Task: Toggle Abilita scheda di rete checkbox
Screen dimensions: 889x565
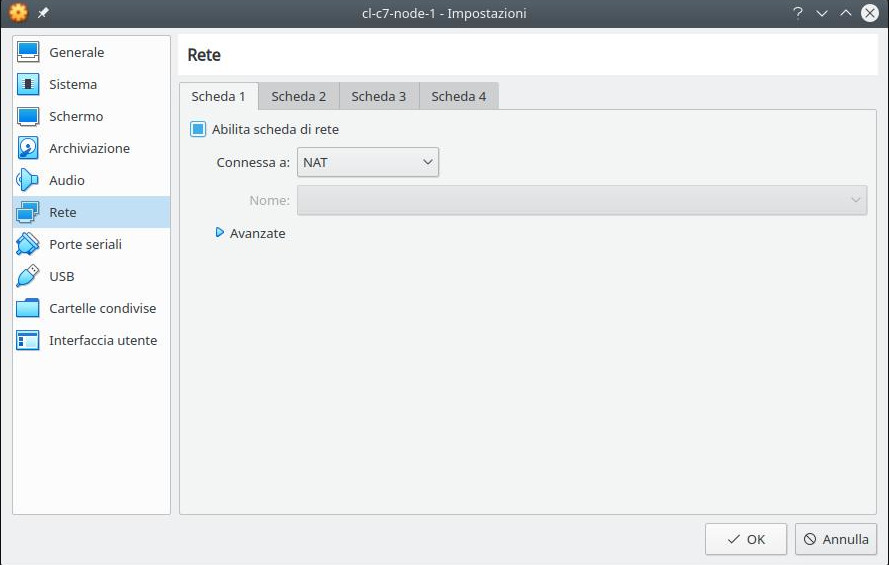Action: pos(198,129)
